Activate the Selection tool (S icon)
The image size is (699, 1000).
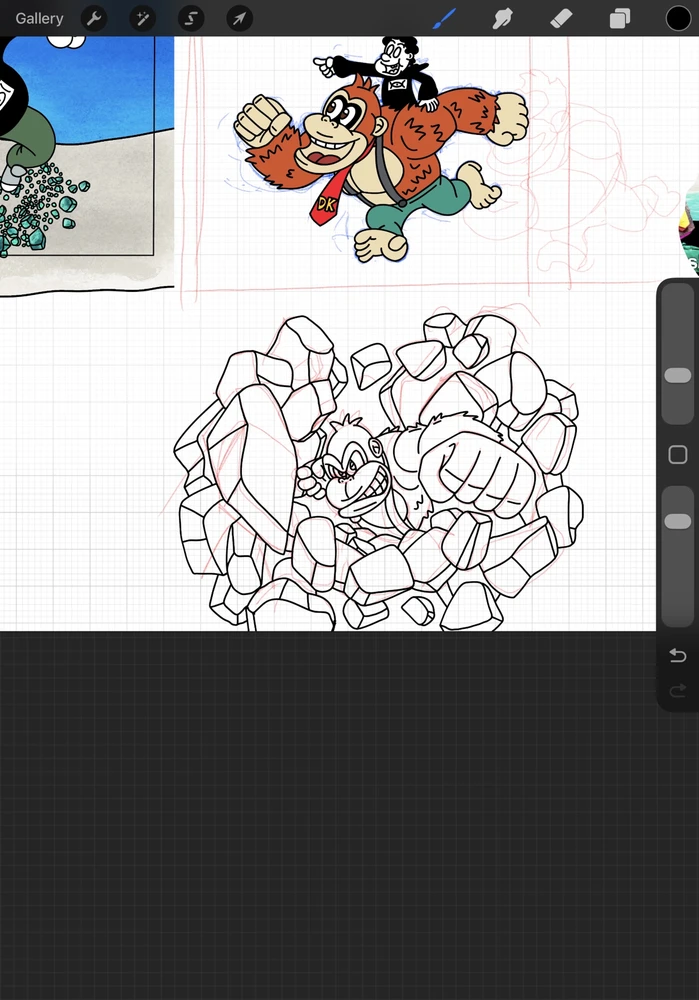[191, 18]
